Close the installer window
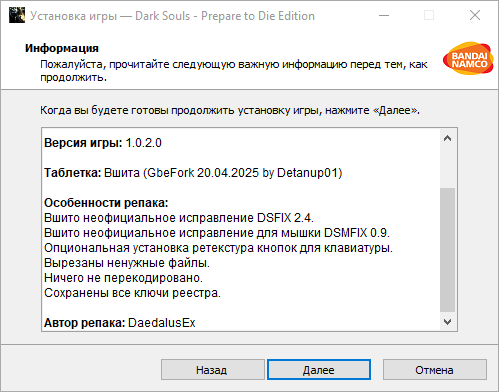This screenshot has height=392, width=499. pyautogui.click(x=475, y=15)
